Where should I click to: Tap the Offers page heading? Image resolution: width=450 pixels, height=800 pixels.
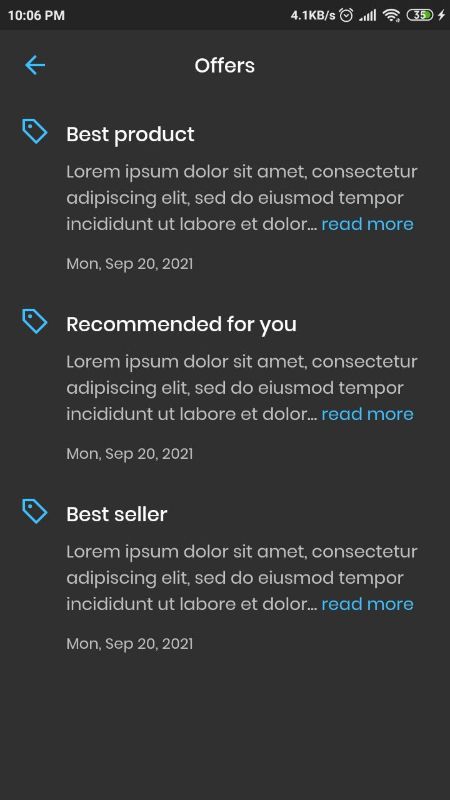(224, 66)
